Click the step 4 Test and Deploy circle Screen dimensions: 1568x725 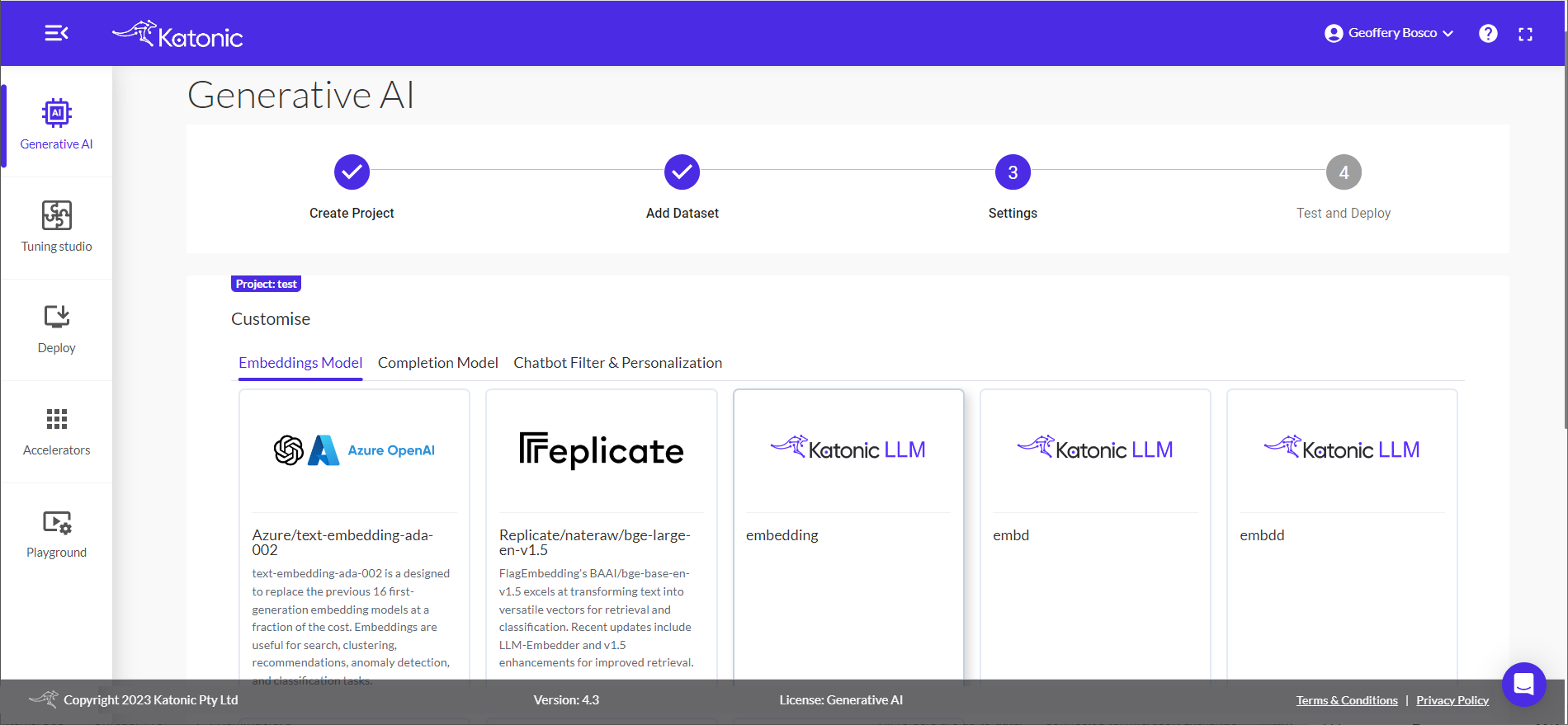(1344, 172)
